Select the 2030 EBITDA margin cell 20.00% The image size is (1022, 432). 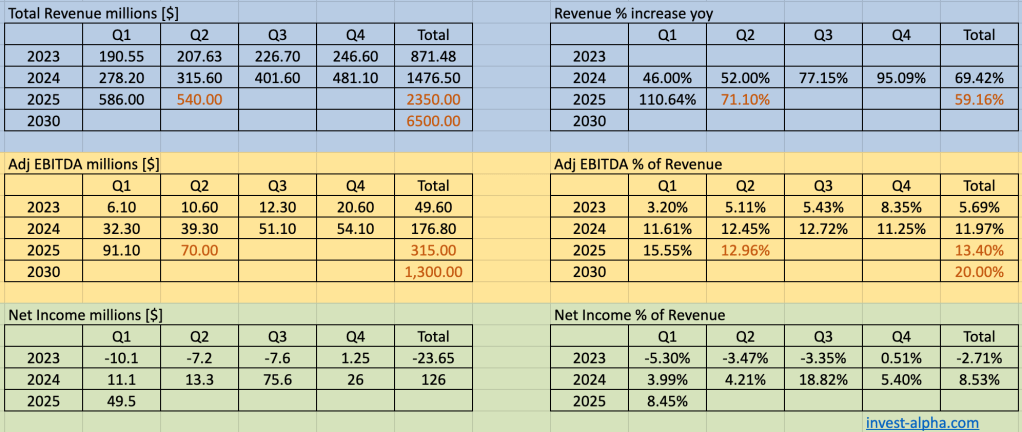click(978, 271)
